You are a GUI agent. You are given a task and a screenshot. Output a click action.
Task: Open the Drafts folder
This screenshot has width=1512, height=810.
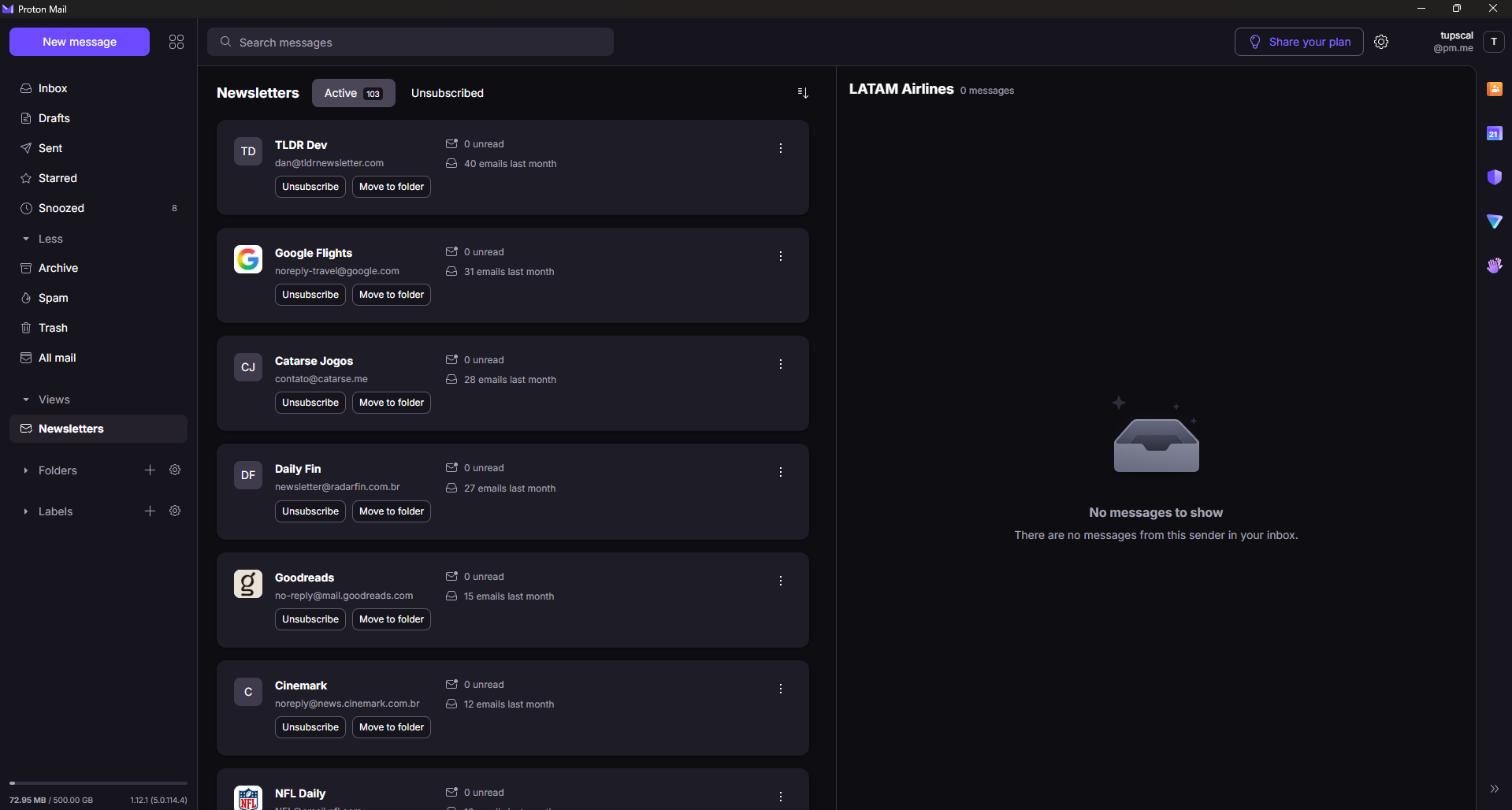point(98,118)
